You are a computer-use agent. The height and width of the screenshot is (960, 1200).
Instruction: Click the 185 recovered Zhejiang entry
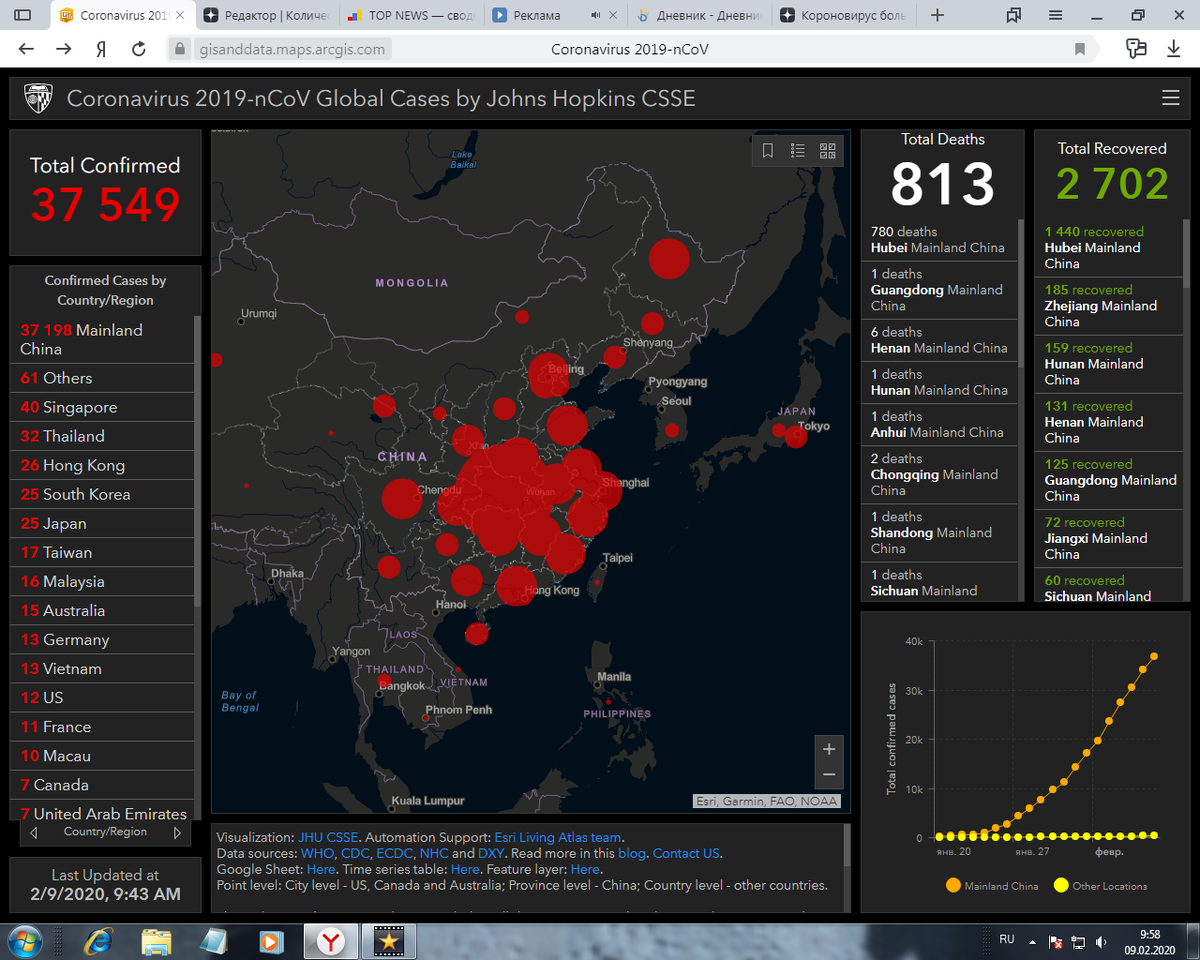click(1108, 306)
